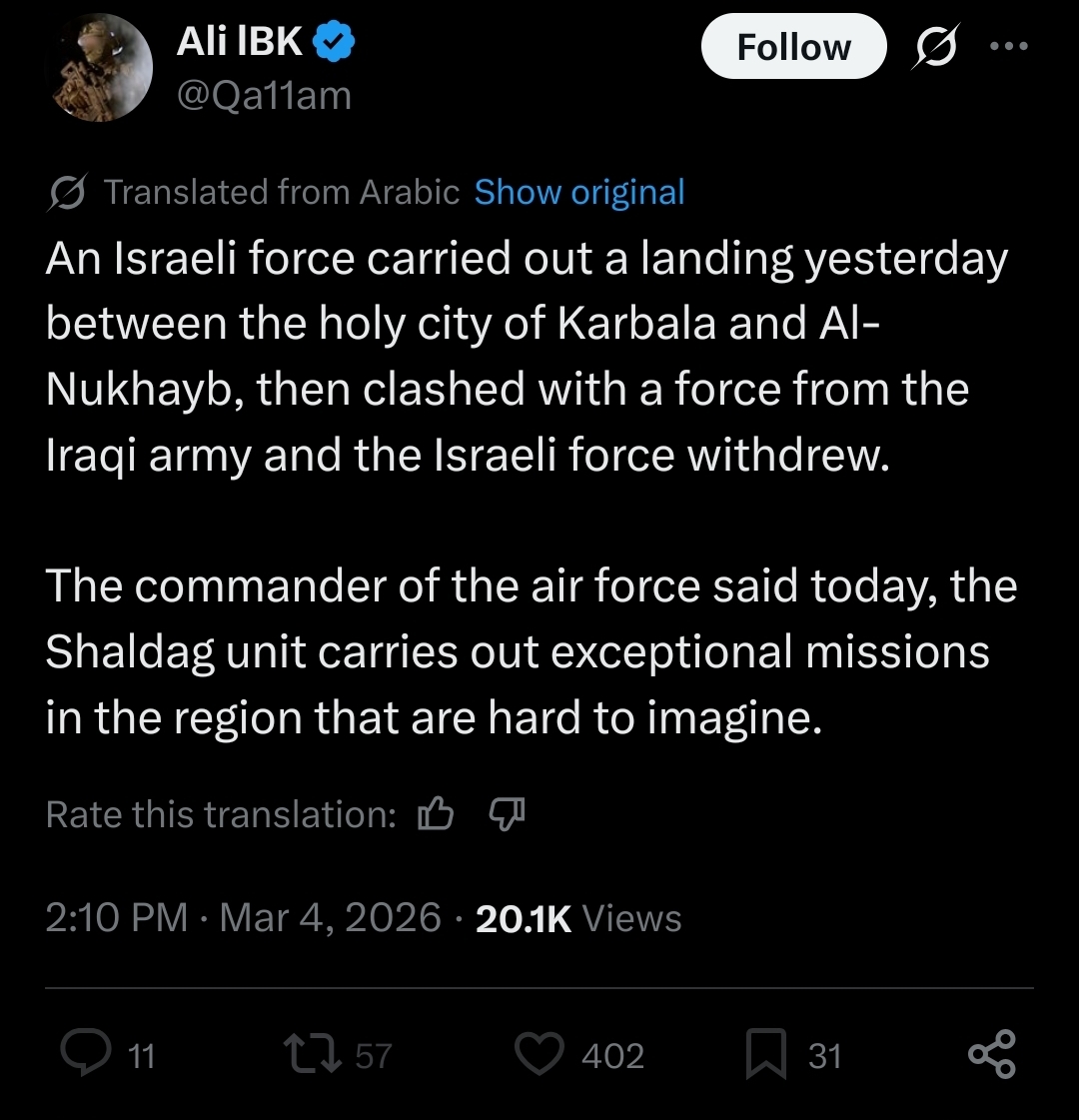This screenshot has width=1079, height=1120.
Task: Tap the Grok icon beside Follow
Action: [934, 47]
